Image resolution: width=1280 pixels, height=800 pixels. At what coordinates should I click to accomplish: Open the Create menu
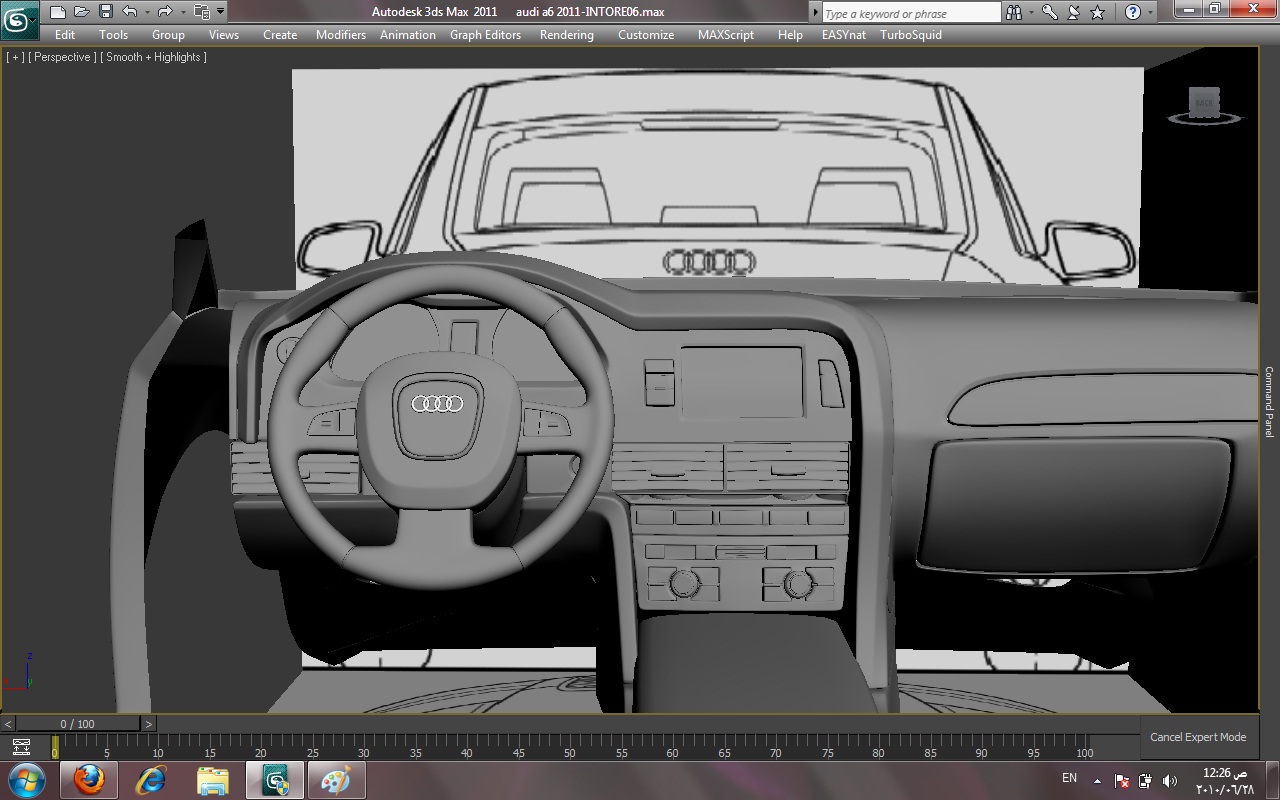pos(280,35)
